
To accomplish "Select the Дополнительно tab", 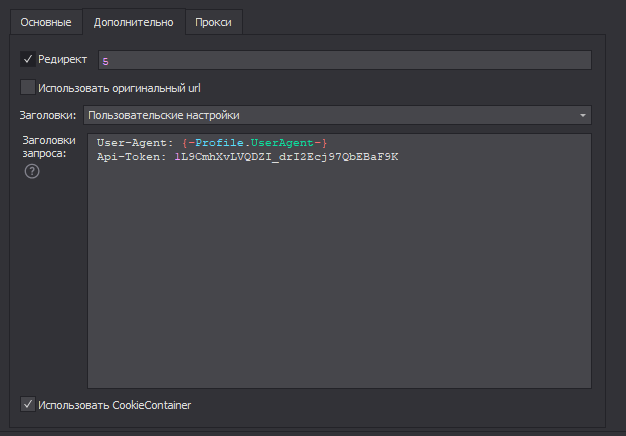I will [x=133, y=21].
